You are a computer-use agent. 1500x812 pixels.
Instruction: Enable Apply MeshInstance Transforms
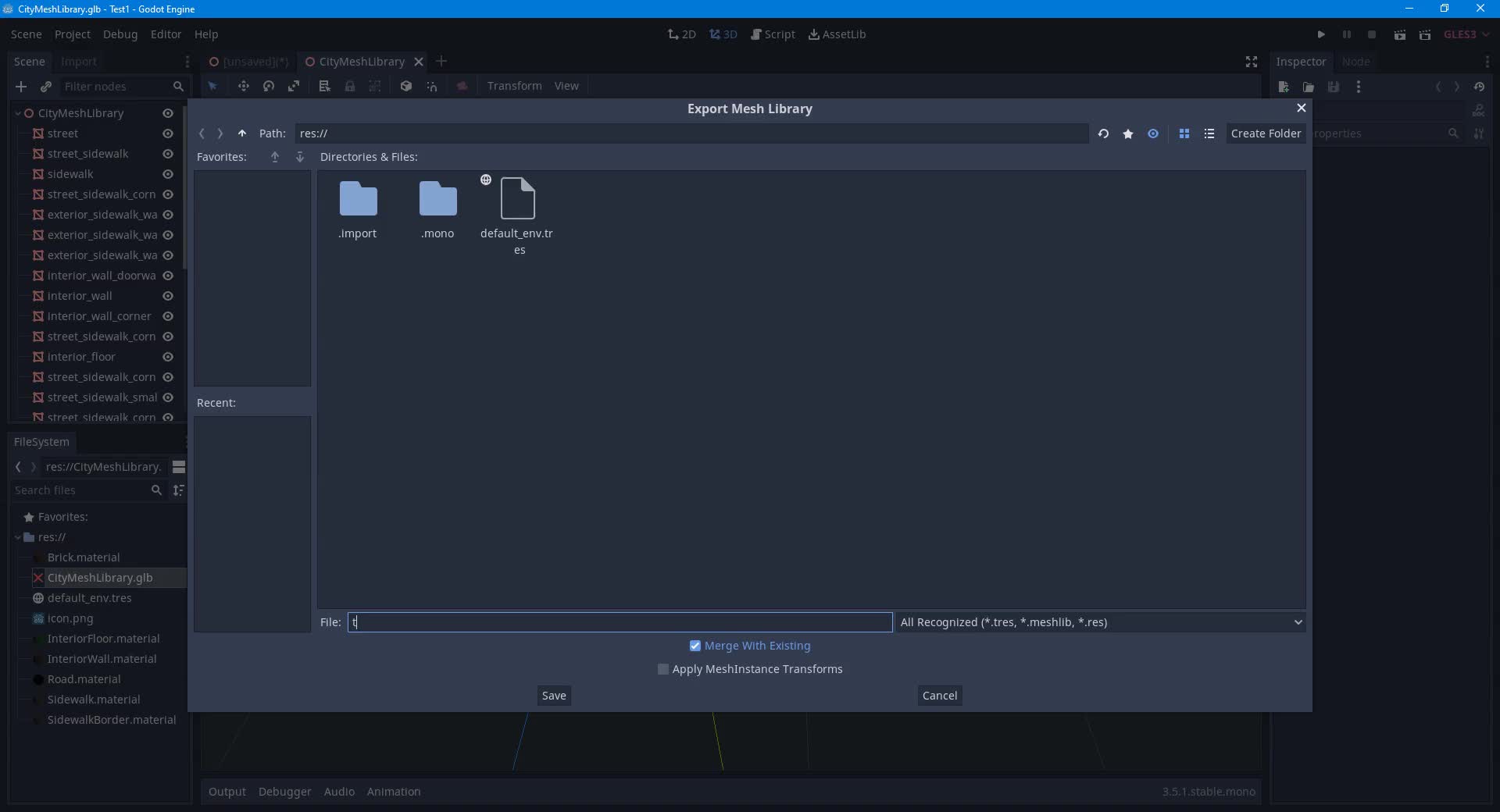tap(662, 669)
